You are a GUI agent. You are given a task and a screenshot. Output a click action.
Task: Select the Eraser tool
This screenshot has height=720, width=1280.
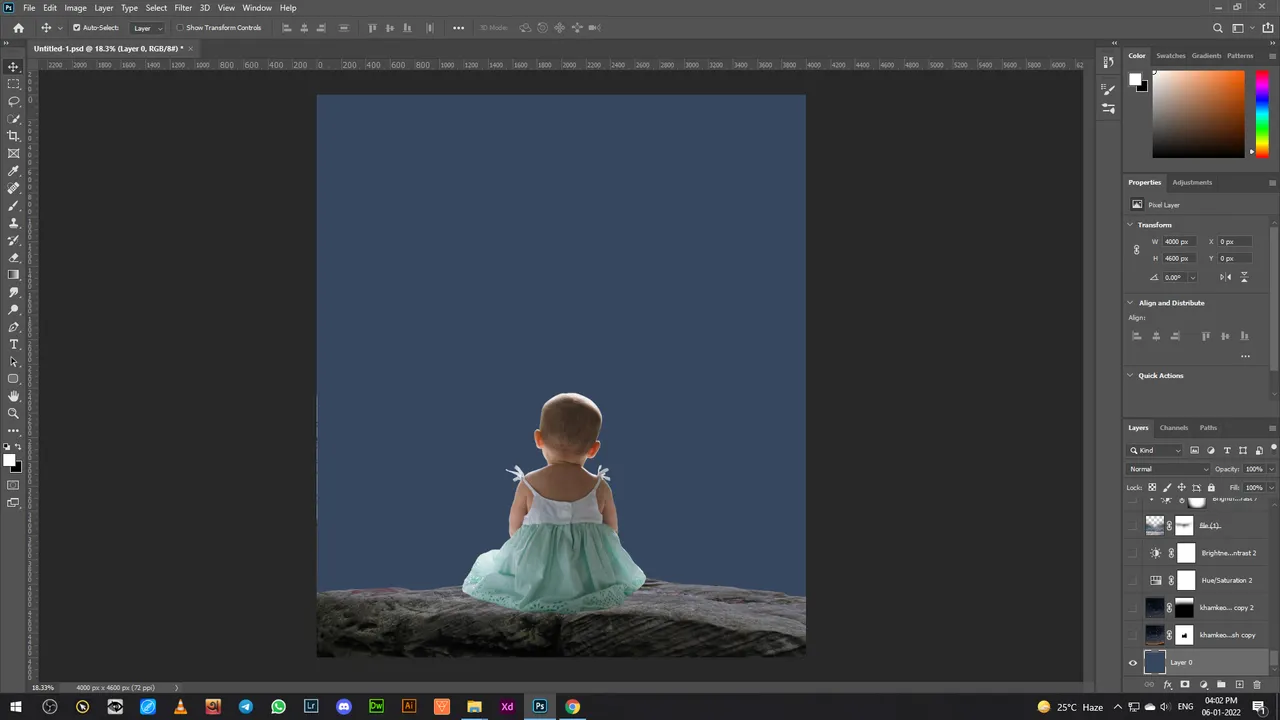[13, 257]
